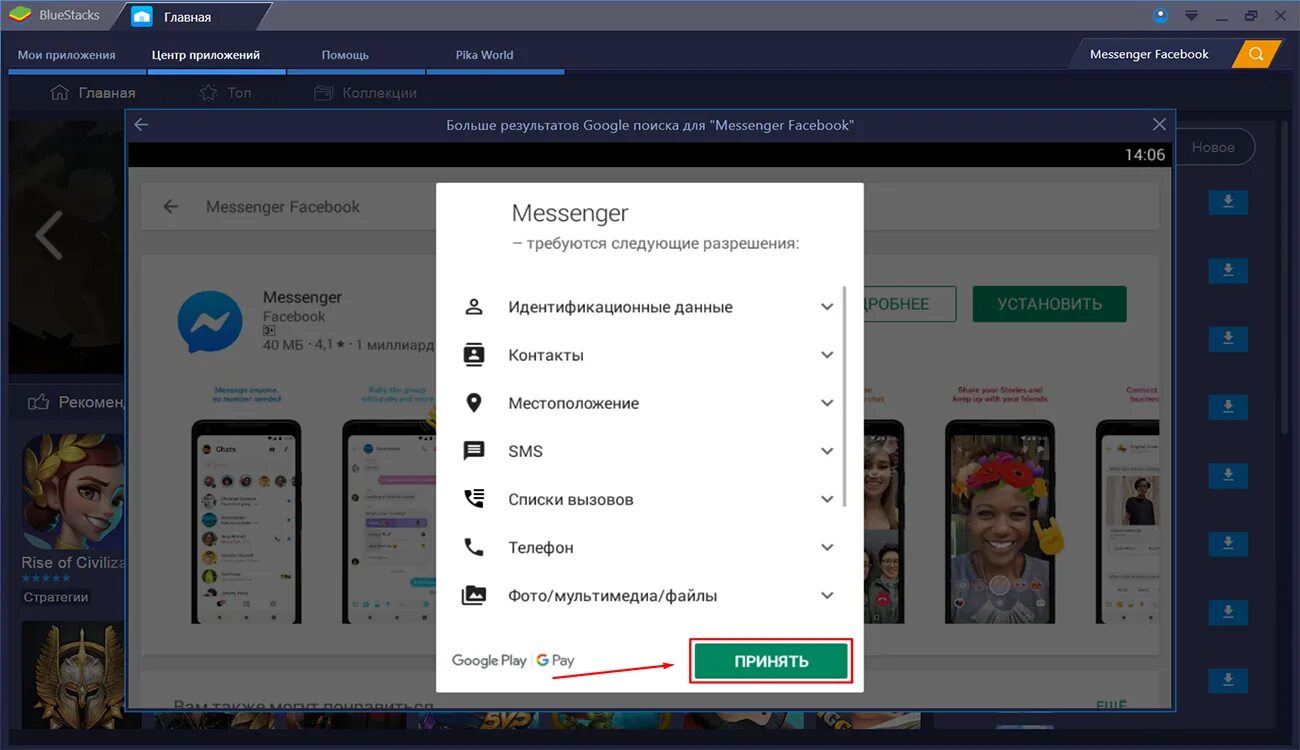
Task: Click the contacts card icon
Action: [x=474, y=354]
